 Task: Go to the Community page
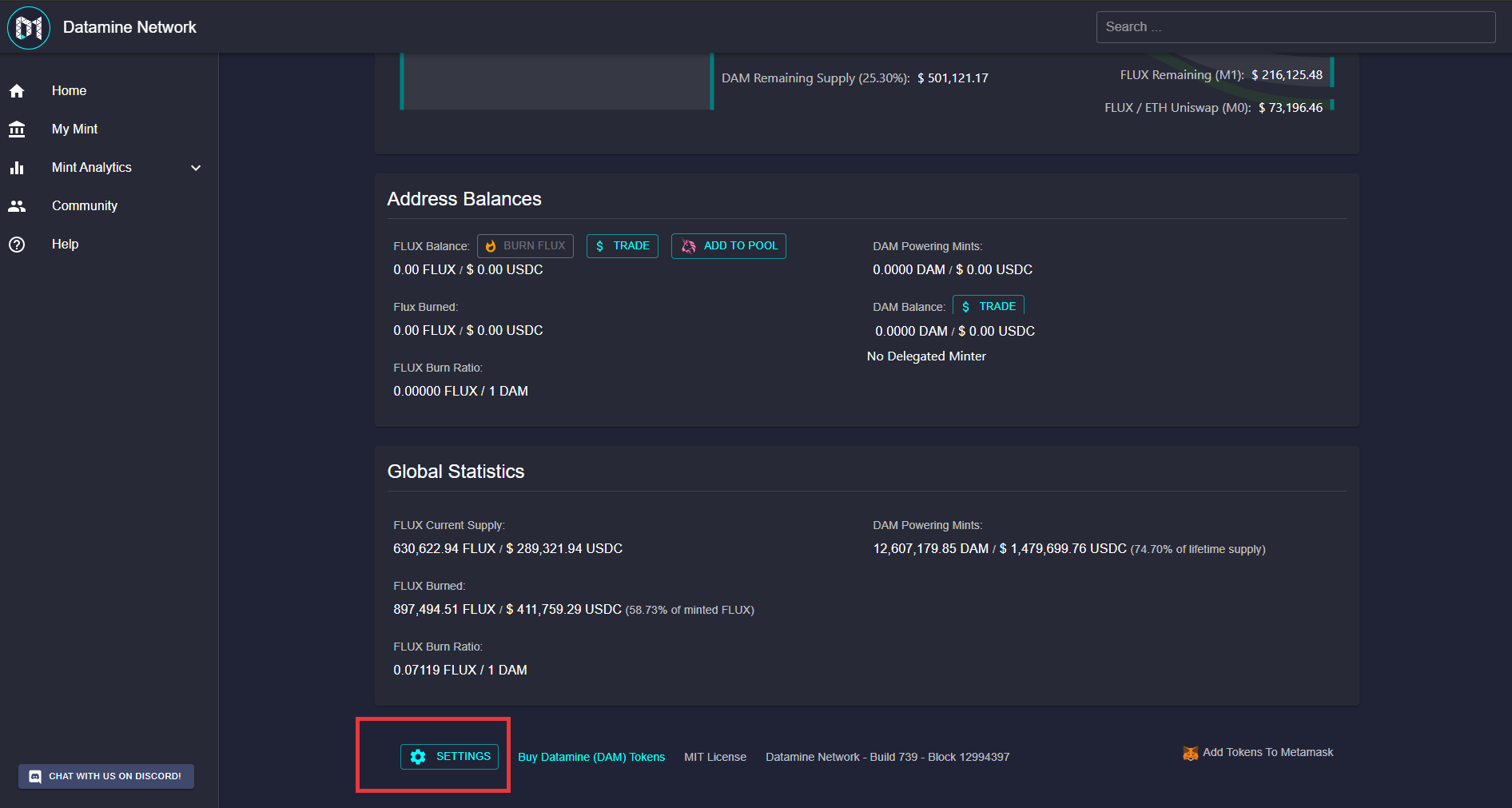(109, 206)
